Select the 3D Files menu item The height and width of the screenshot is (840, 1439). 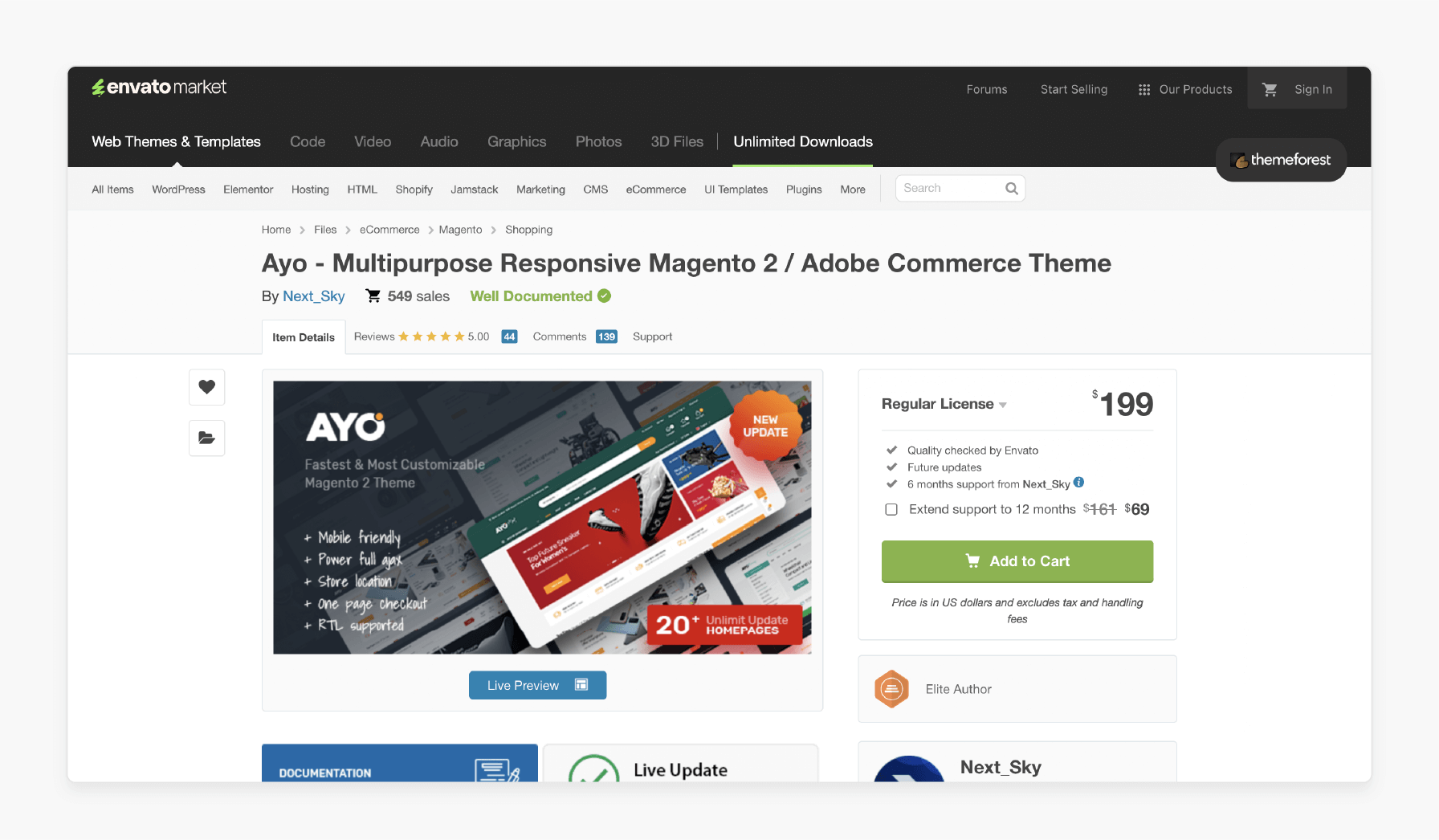pos(677,142)
